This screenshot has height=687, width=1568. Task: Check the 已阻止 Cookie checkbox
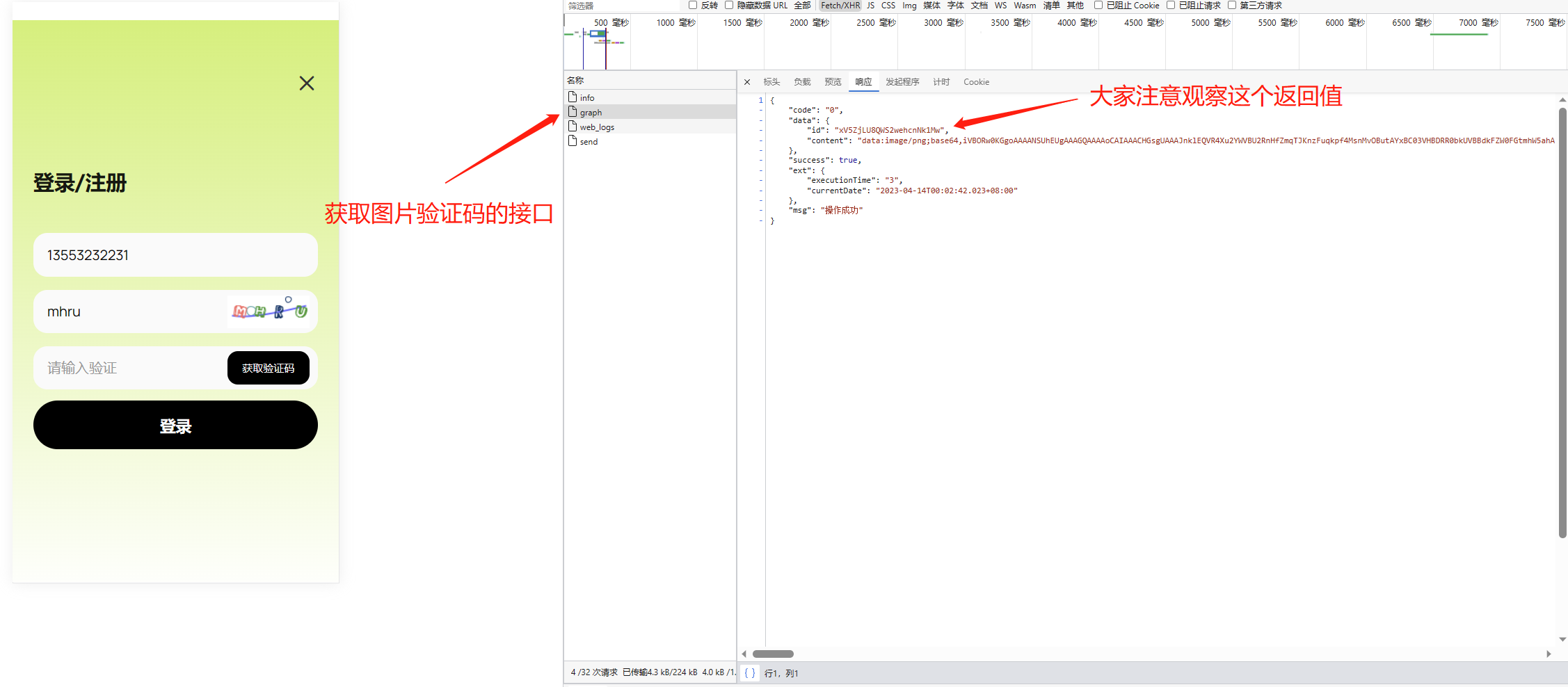(x=1098, y=5)
